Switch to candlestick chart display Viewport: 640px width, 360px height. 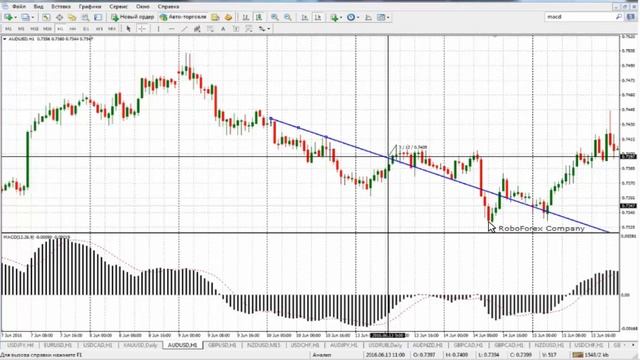[258, 17]
